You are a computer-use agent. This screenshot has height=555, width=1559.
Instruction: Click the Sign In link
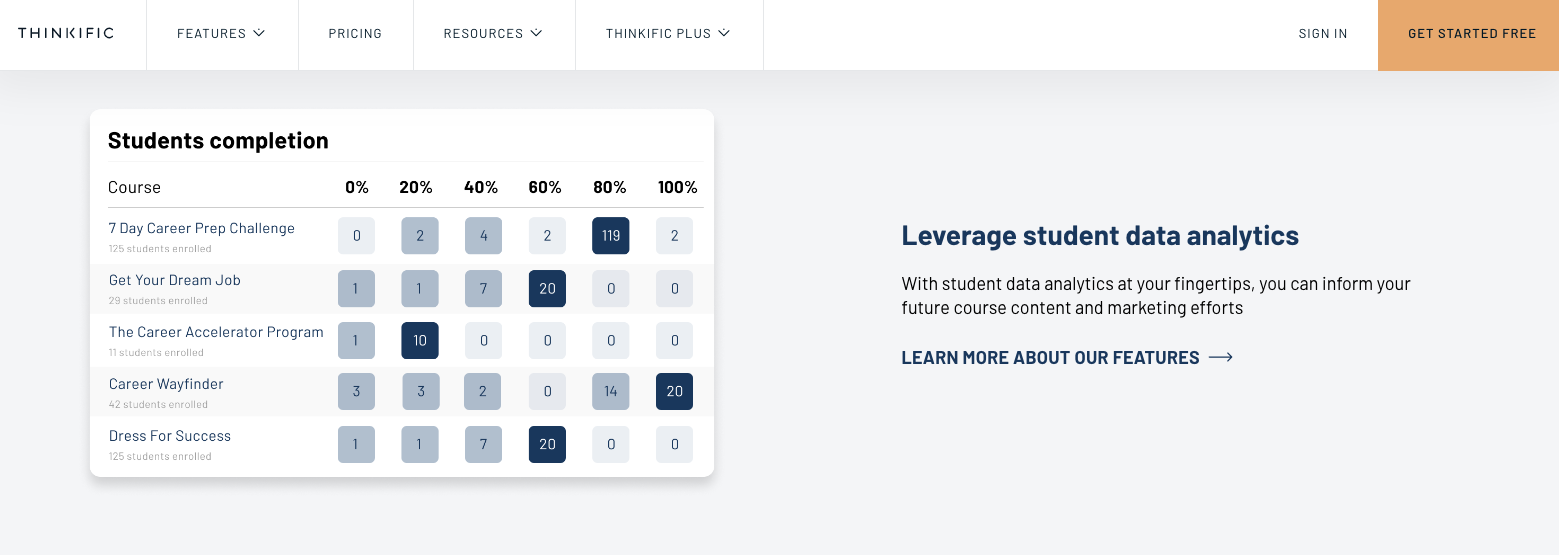tap(1322, 34)
